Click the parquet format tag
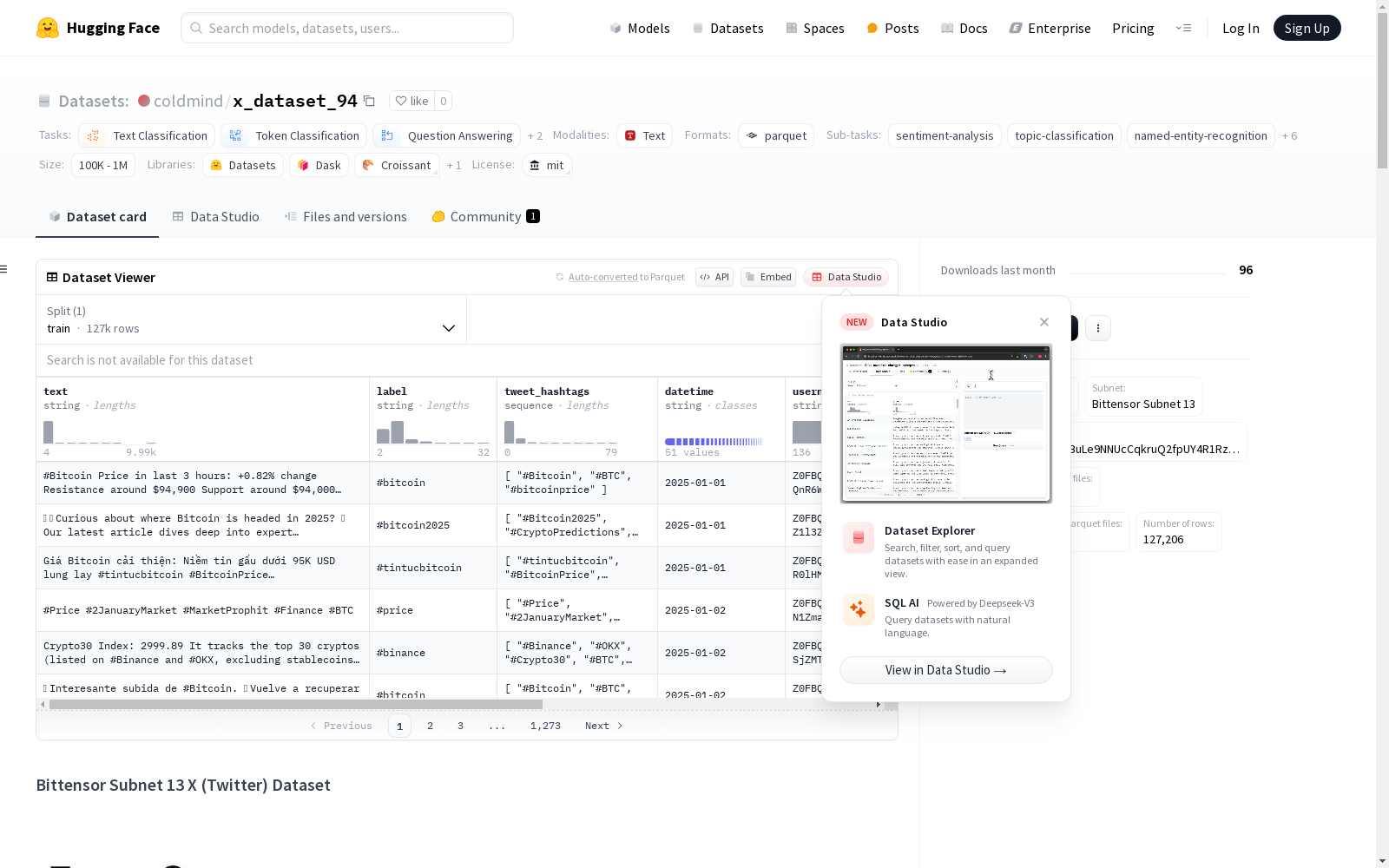The image size is (1389, 868). pyautogui.click(x=776, y=135)
